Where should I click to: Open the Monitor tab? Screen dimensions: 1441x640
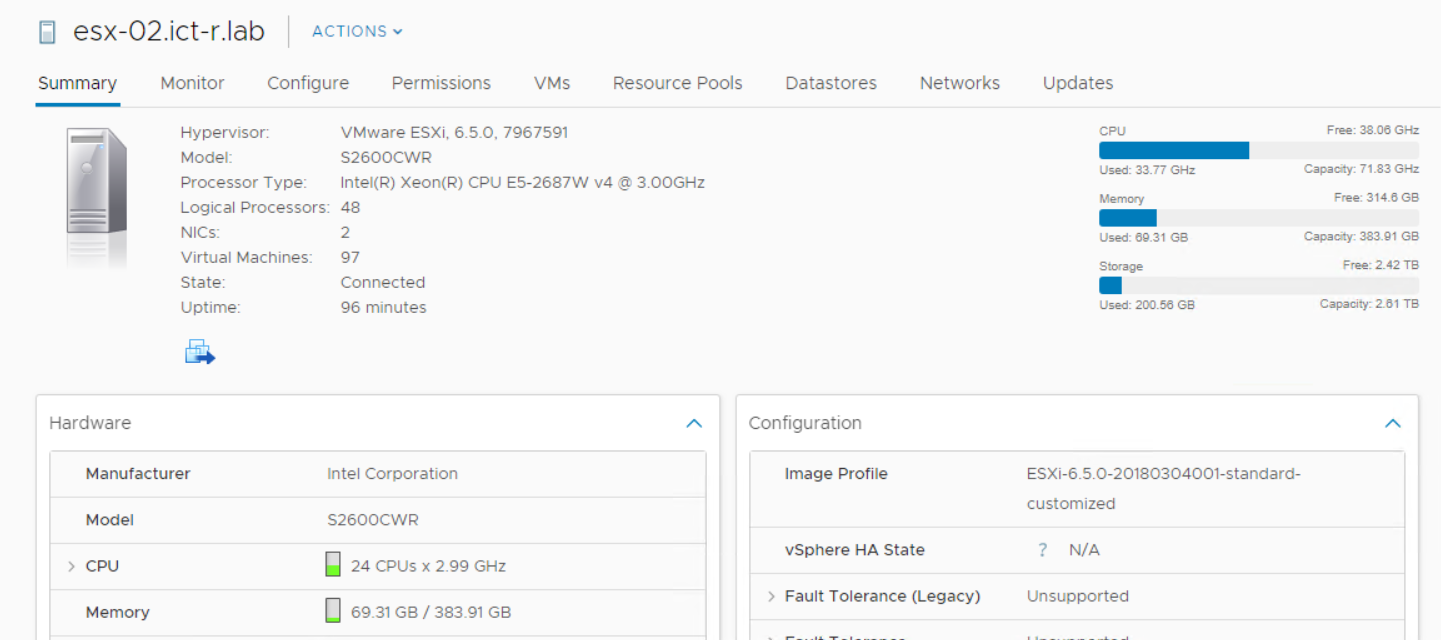[x=192, y=83]
